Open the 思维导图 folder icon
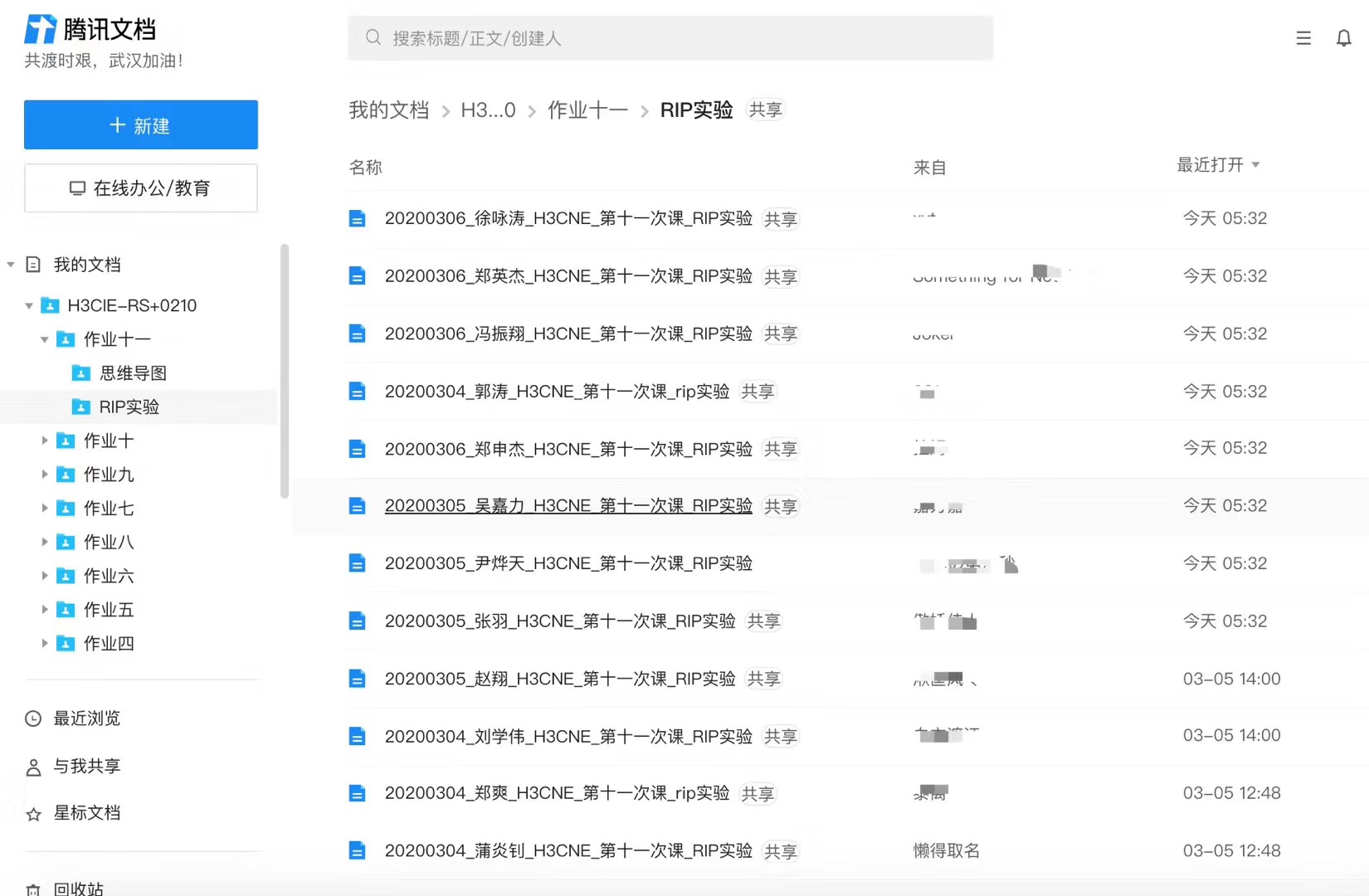Viewport: 1369px width, 896px height. 81,373
